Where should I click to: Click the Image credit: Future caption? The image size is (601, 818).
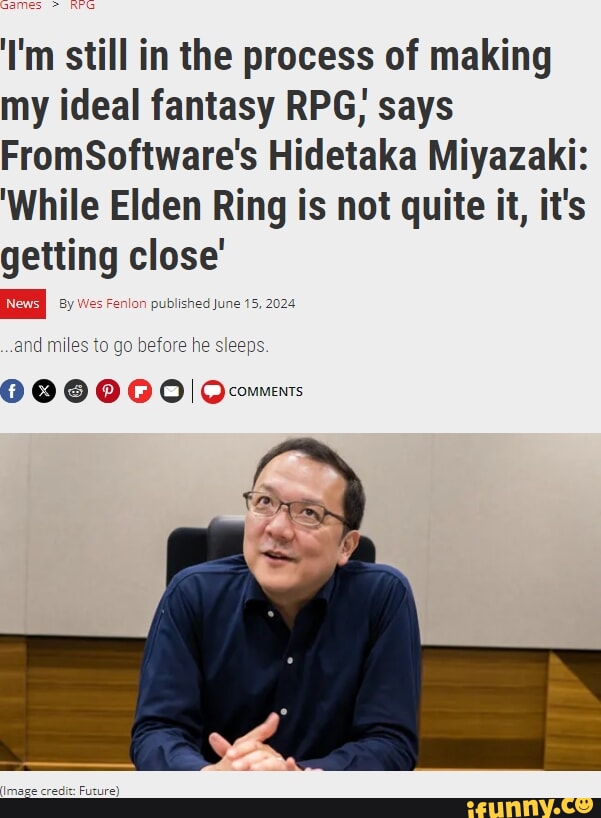(x=60, y=791)
